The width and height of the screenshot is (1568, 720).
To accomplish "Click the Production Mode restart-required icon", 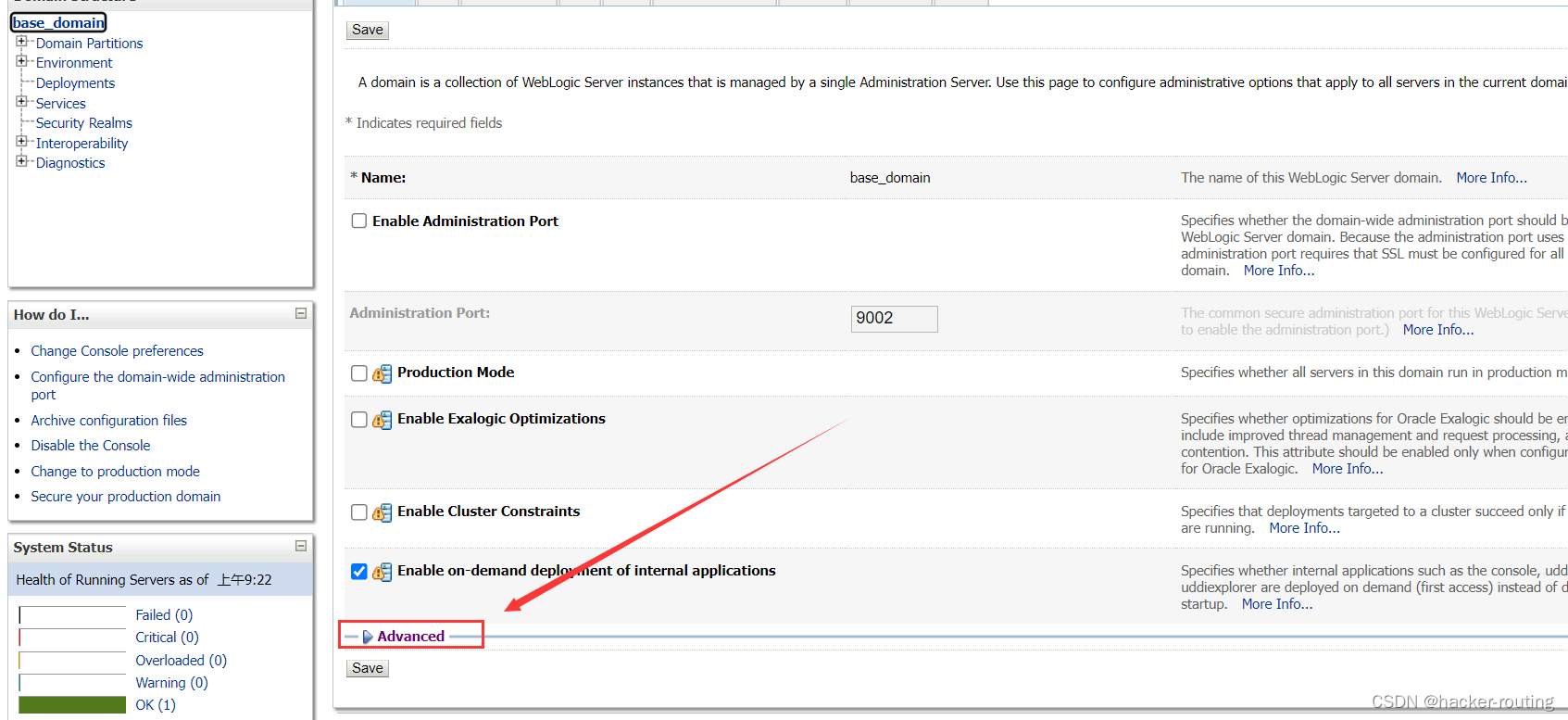I will 382,373.
